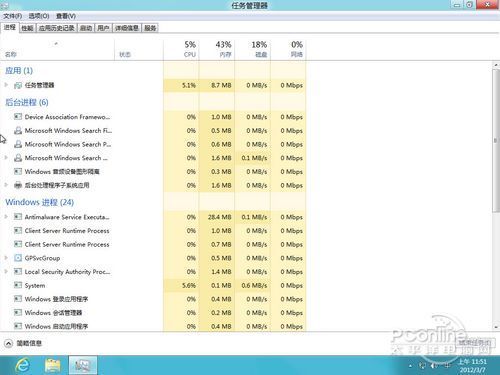Click the 任务管理器 process icon
This screenshot has height=375, width=500.
(18, 85)
